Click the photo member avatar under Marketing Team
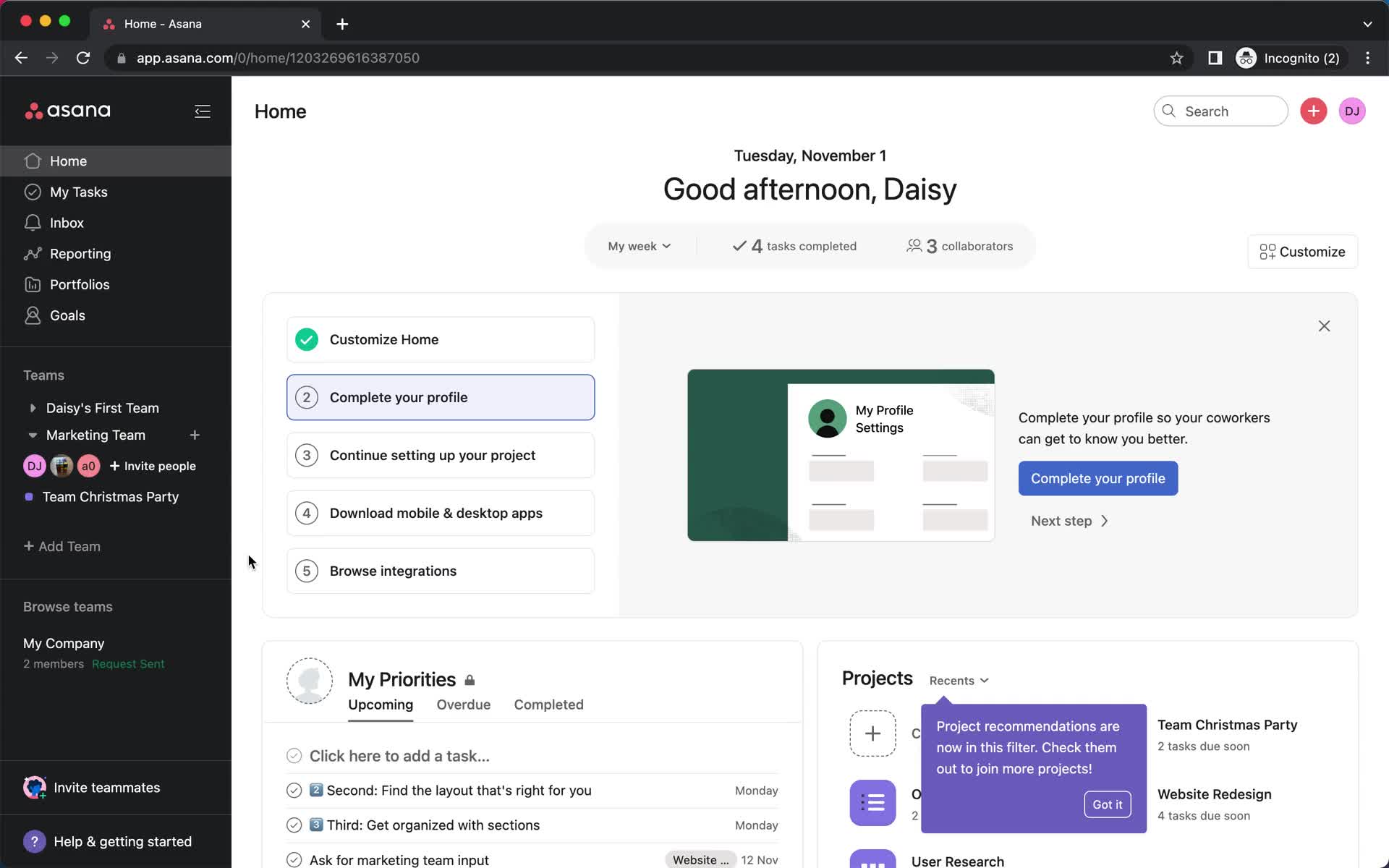This screenshot has width=1389, height=868. point(61,466)
